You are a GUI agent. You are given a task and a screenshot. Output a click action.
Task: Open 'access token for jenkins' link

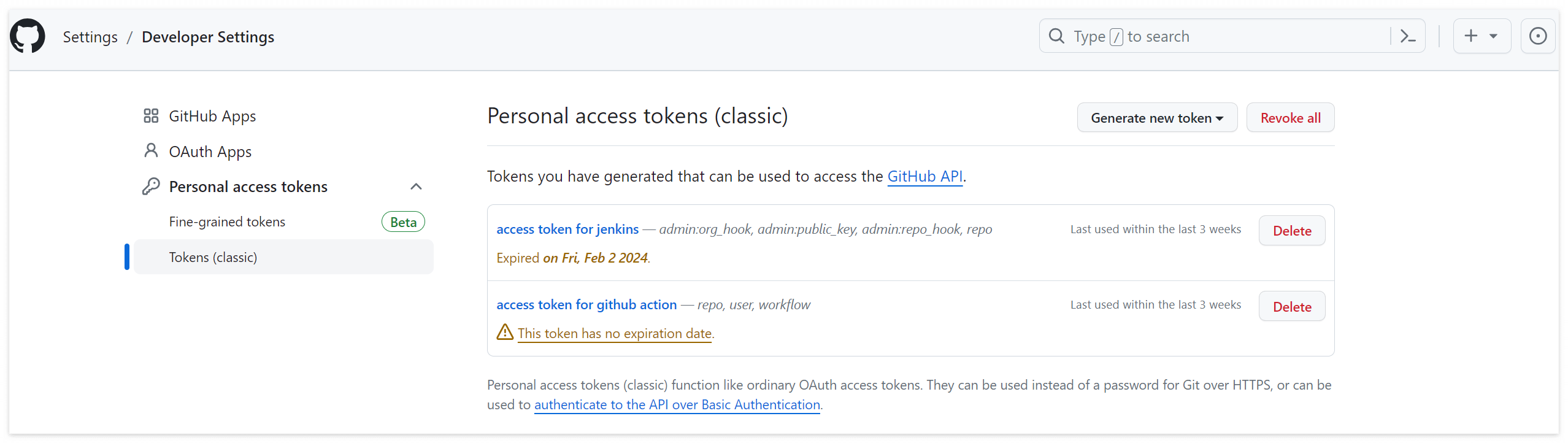pyautogui.click(x=567, y=229)
